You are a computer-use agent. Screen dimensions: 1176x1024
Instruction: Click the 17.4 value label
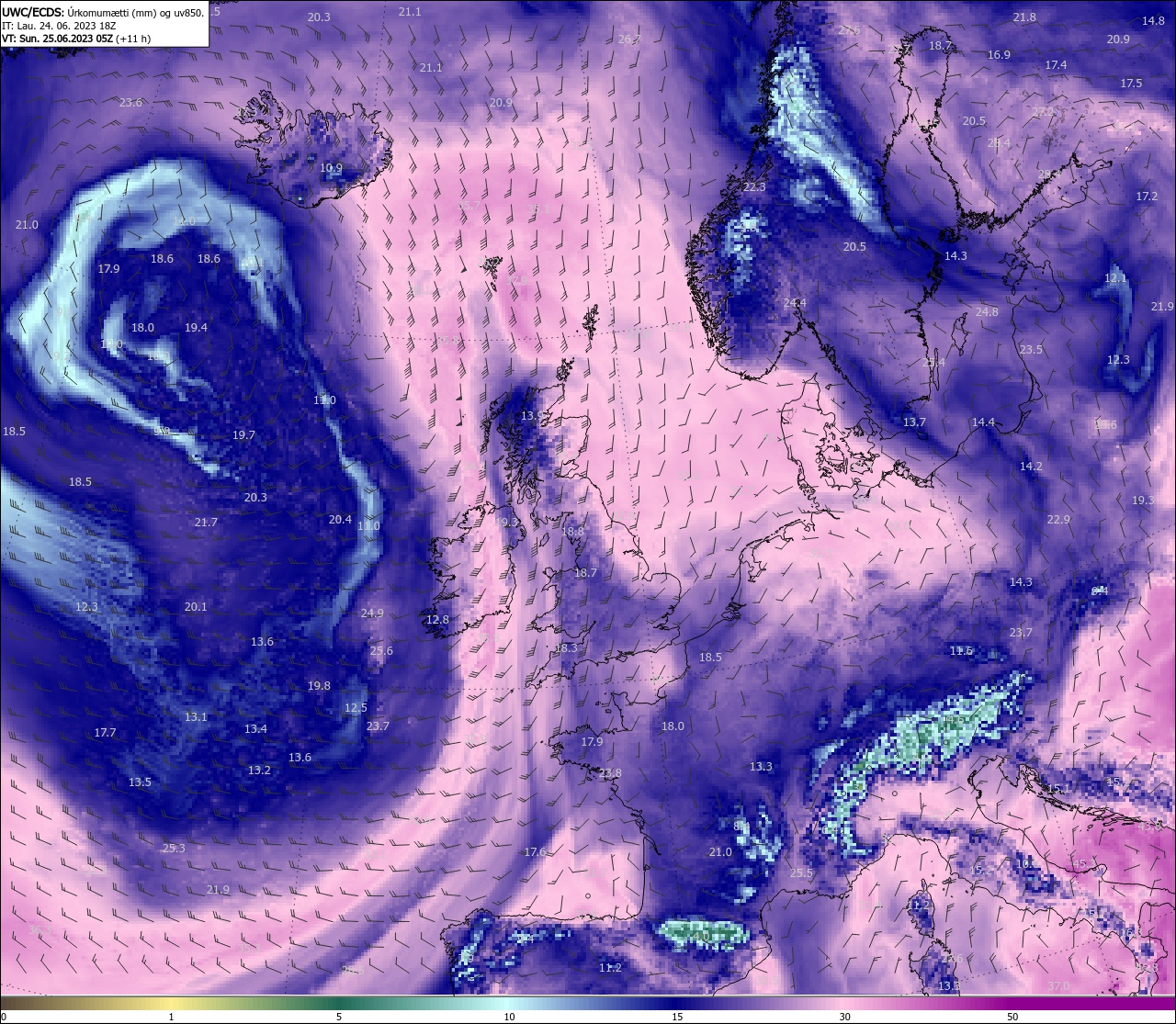pyautogui.click(x=1056, y=65)
